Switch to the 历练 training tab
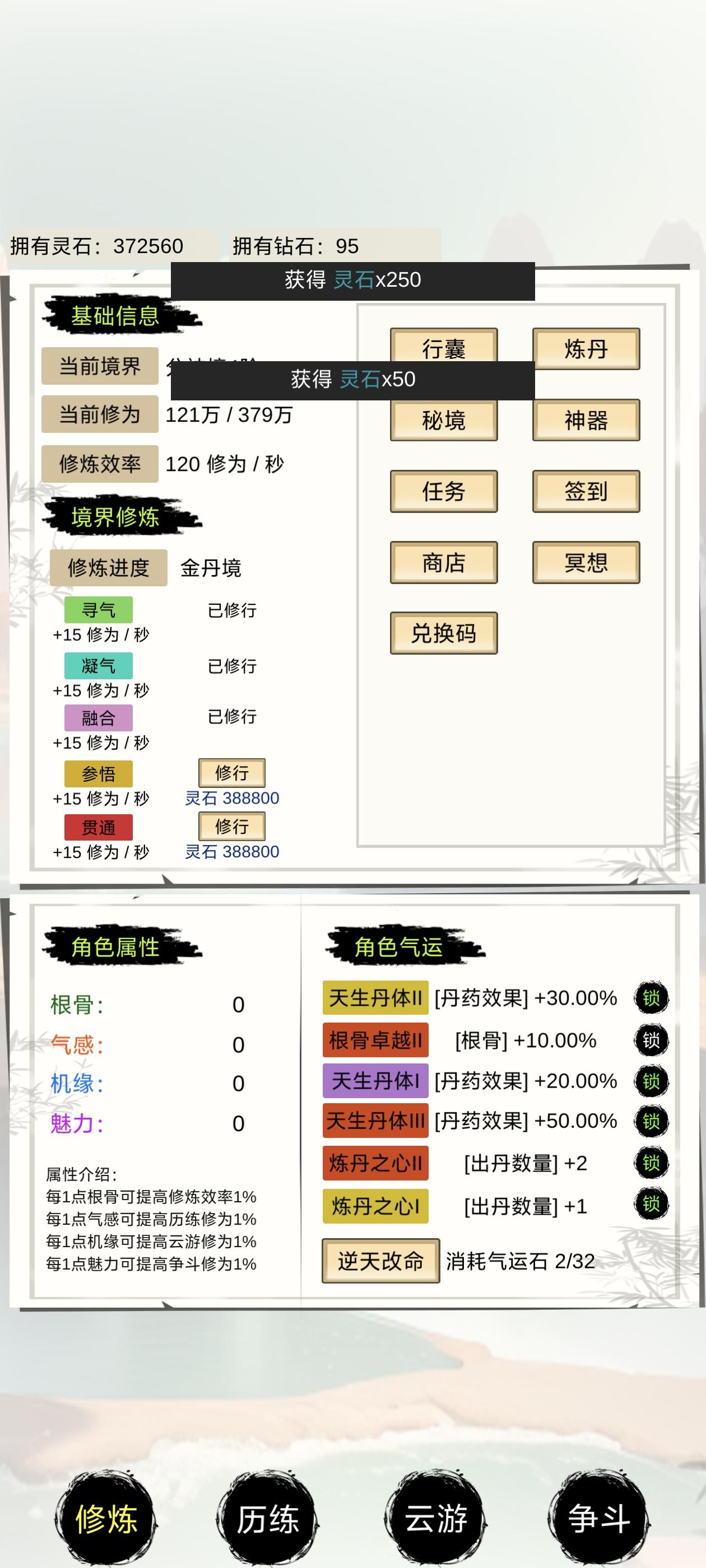This screenshot has width=706, height=1568. pos(267,1519)
